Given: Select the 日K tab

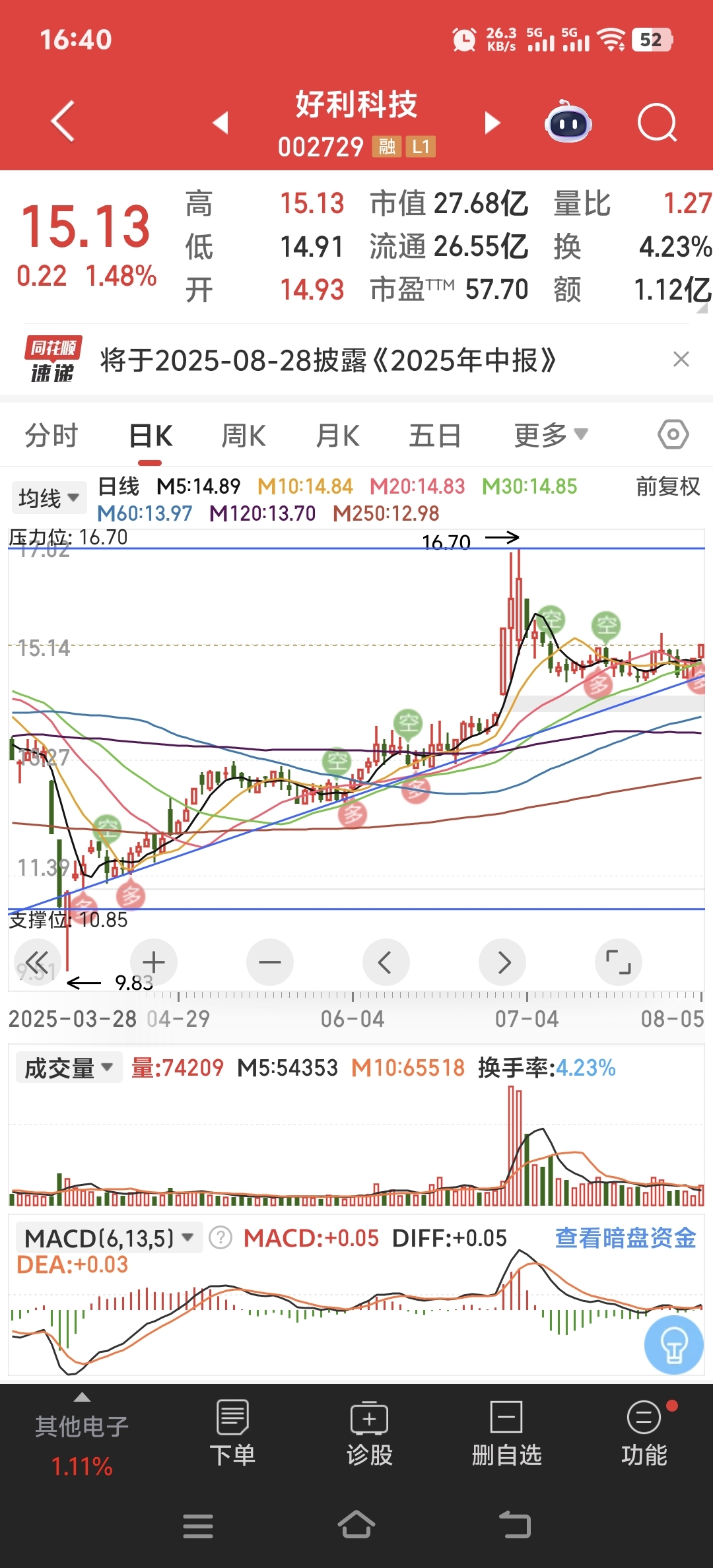Looking at the screenshot, I should [151, 436].
